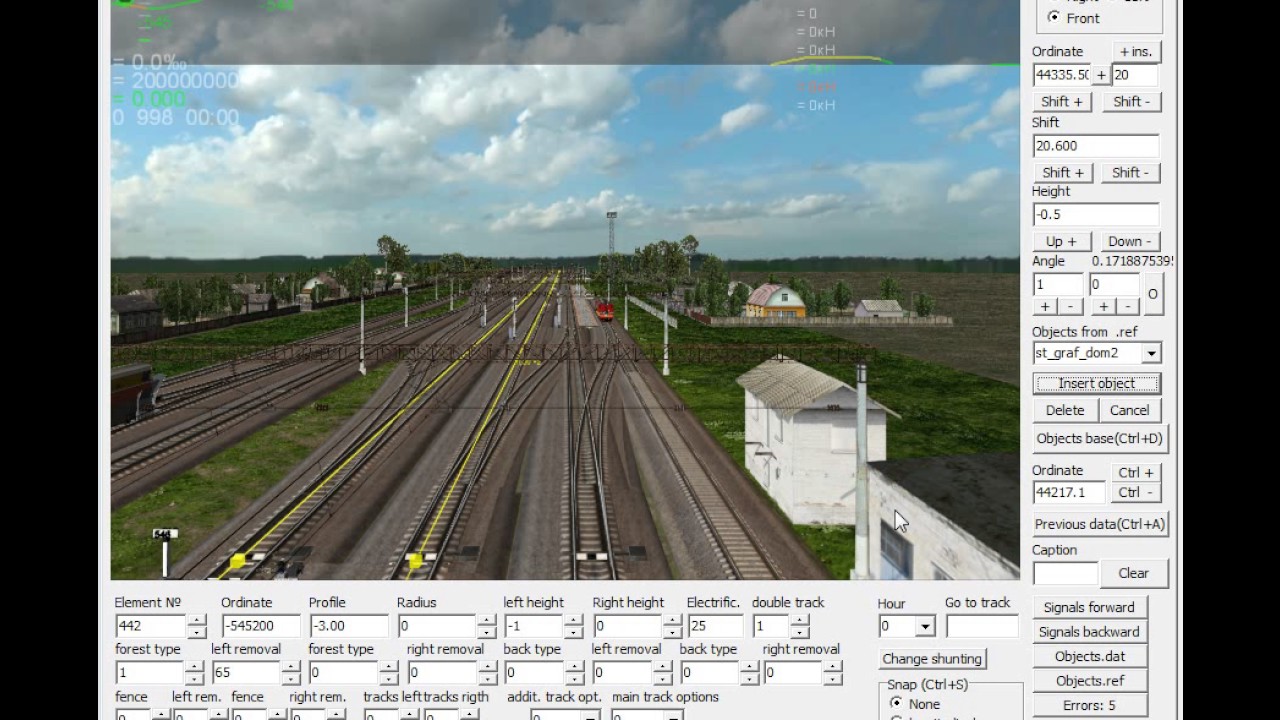The width and height of the screenshot is (1280, 720).
Task: Click the Signals forward button
Action: [x=1089, y=607]
